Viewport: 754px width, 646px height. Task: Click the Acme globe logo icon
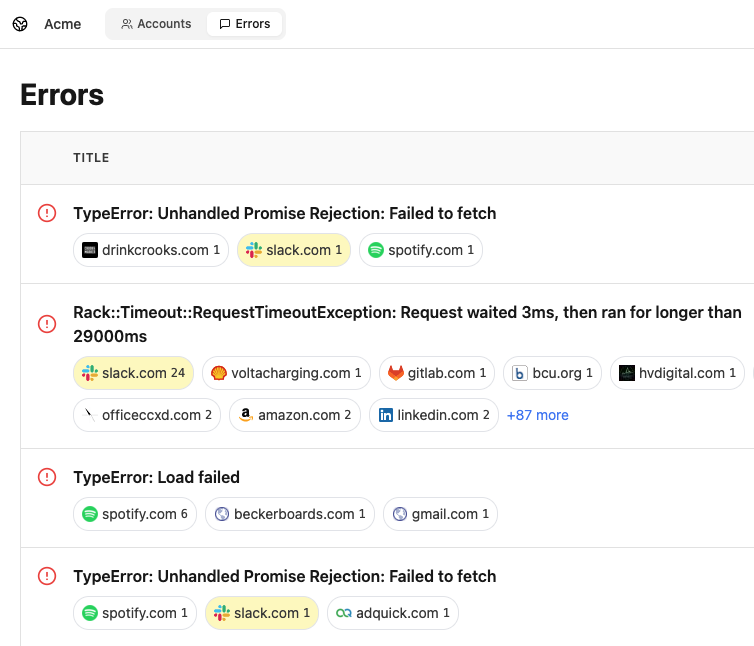[20, 24]
